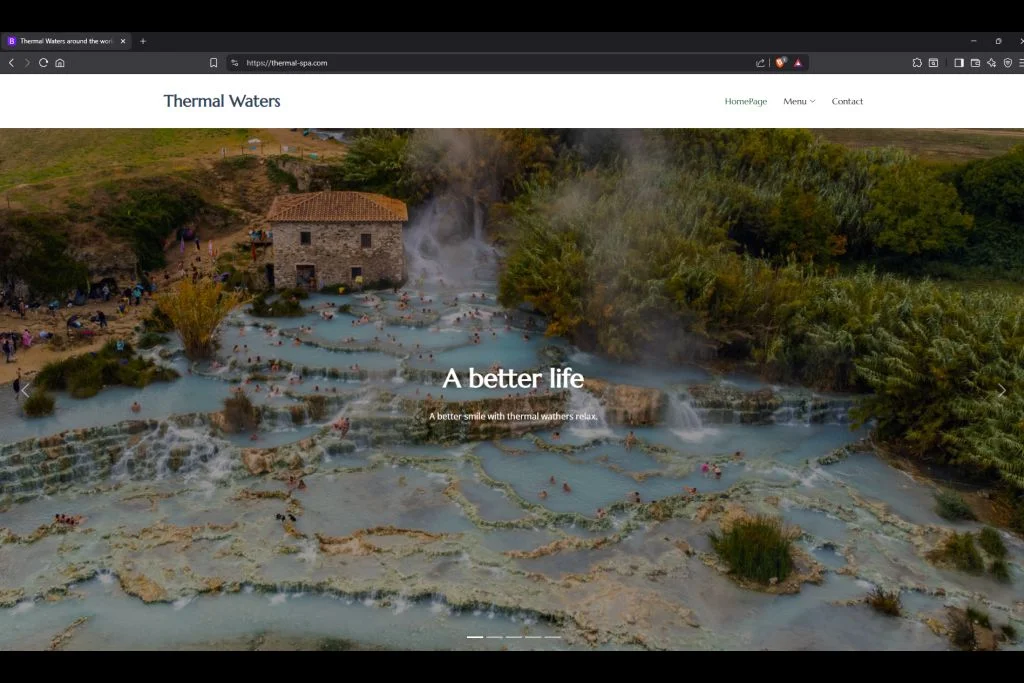1024x683 pixels.
Task: Advance carousel with right arrow
Action: coord(1001,391)
